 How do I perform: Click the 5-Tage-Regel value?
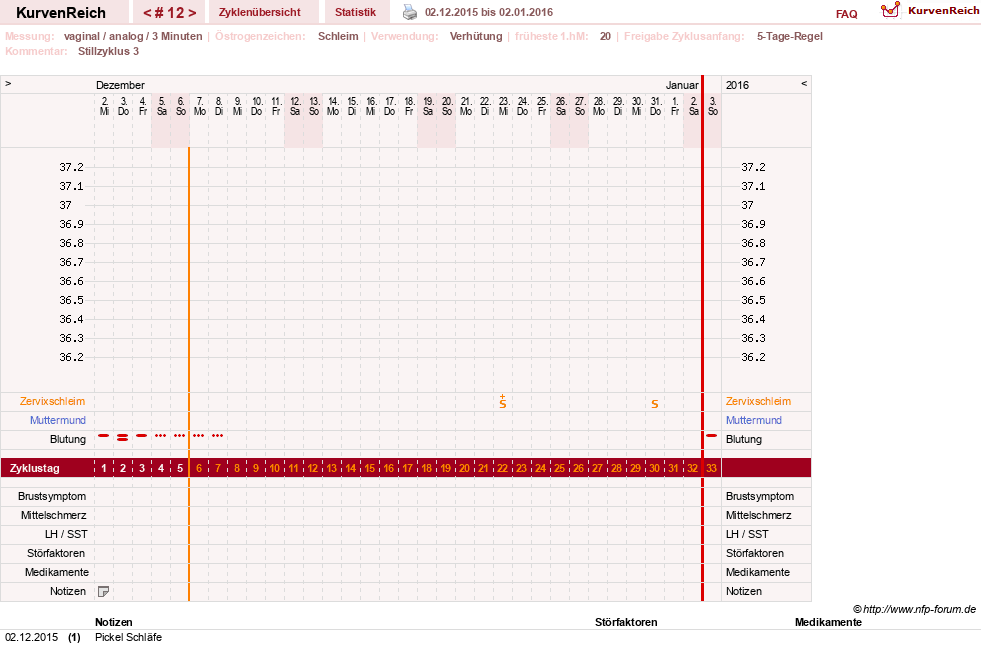pos(790,36)
